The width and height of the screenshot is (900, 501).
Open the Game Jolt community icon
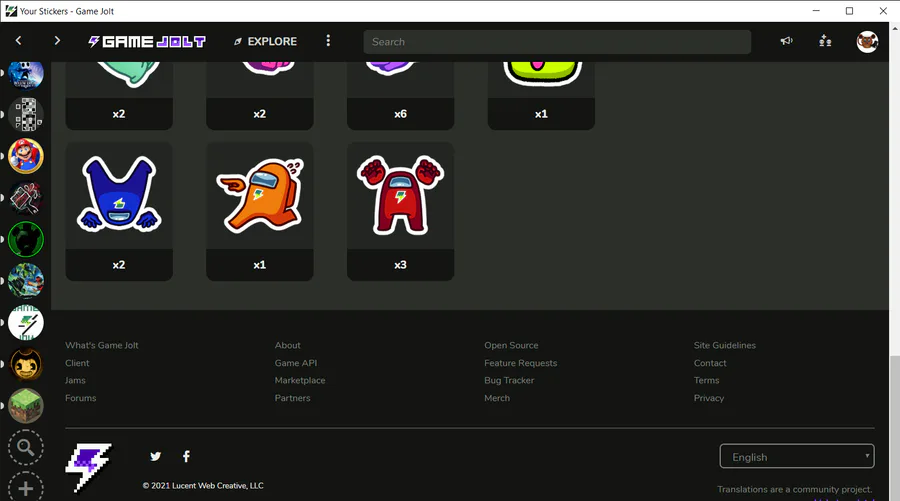point(26,323)
